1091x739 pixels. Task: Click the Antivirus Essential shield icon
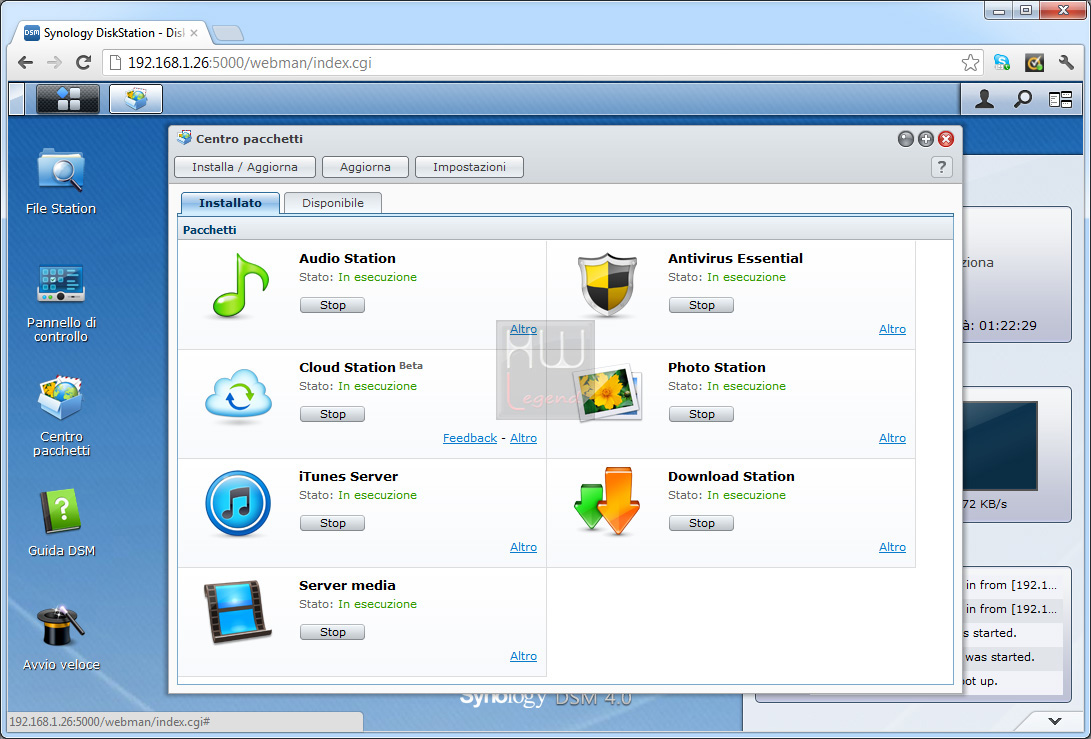[607, 285]
